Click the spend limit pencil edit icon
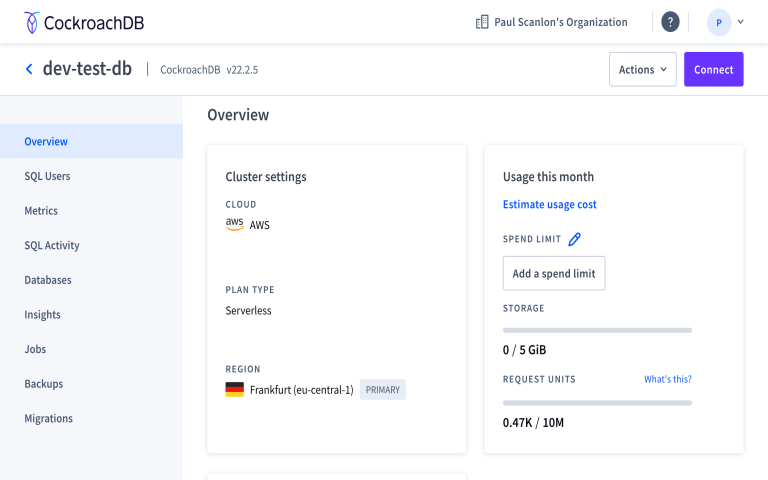This screenshot has width=768, height=480. pyautogui.click(x=574, y=239)
